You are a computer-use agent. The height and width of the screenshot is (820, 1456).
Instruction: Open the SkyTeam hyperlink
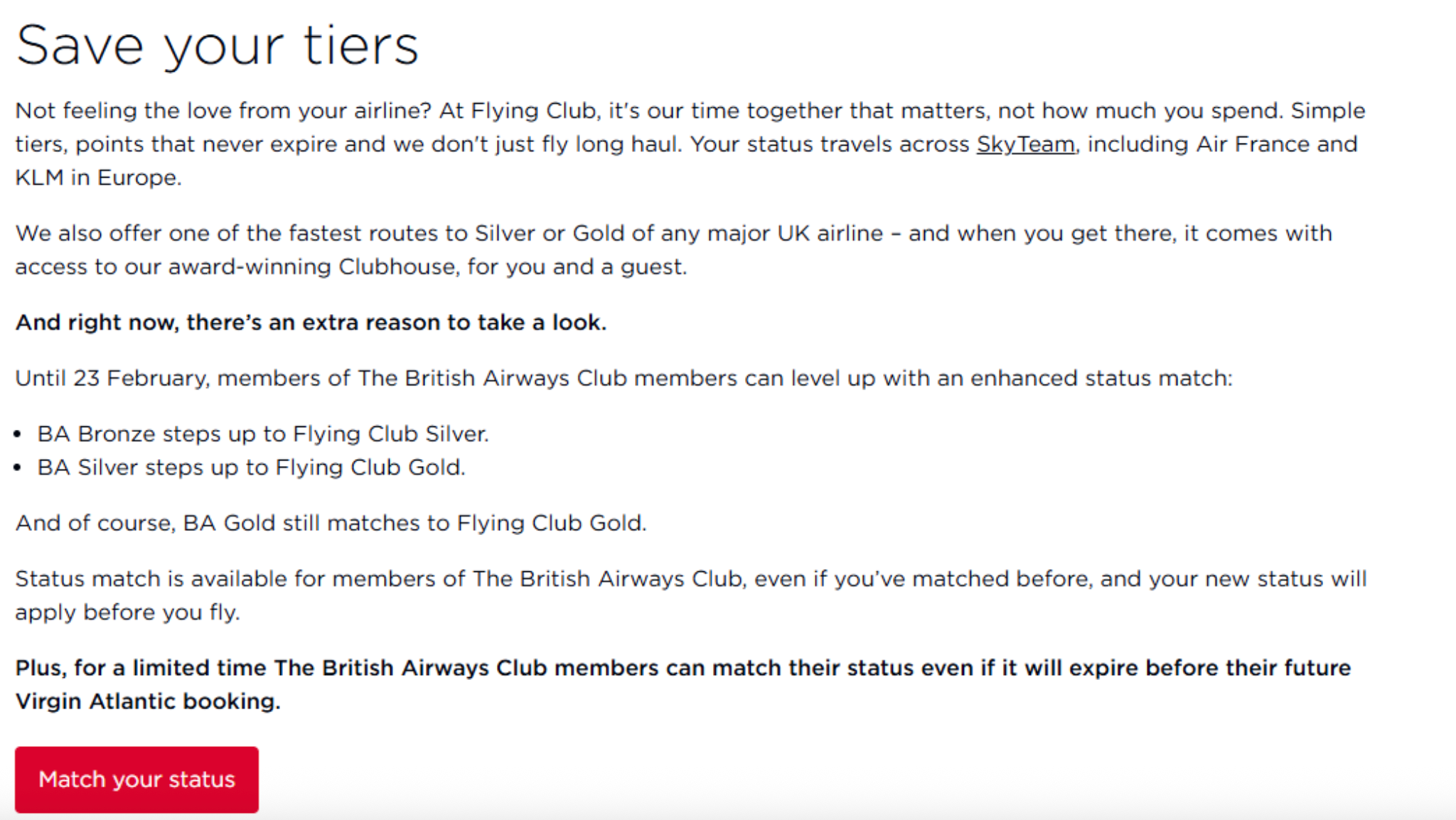(x=1025, y=144)
